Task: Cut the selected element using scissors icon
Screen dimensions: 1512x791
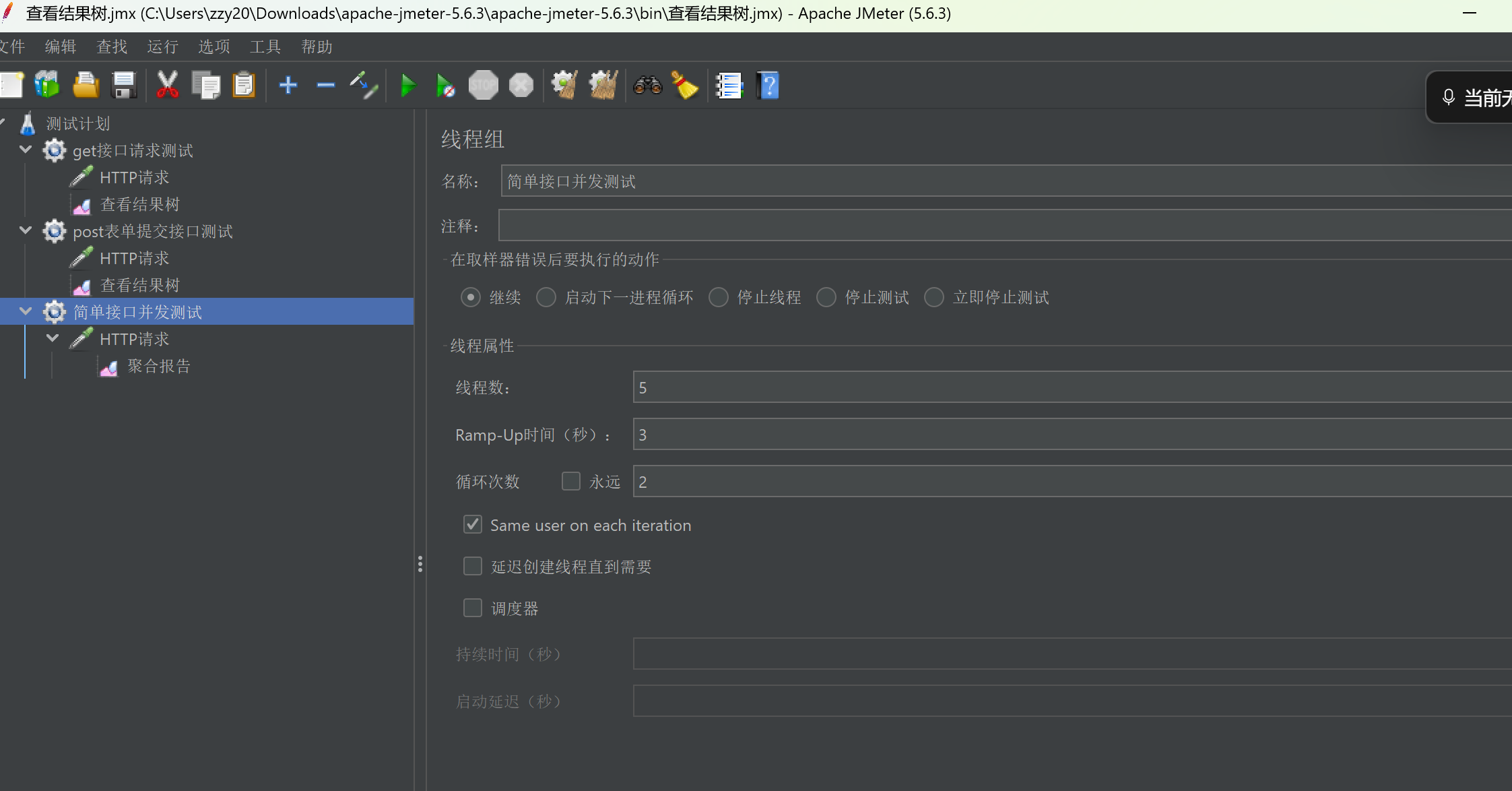Action: (x=166, y=84)
